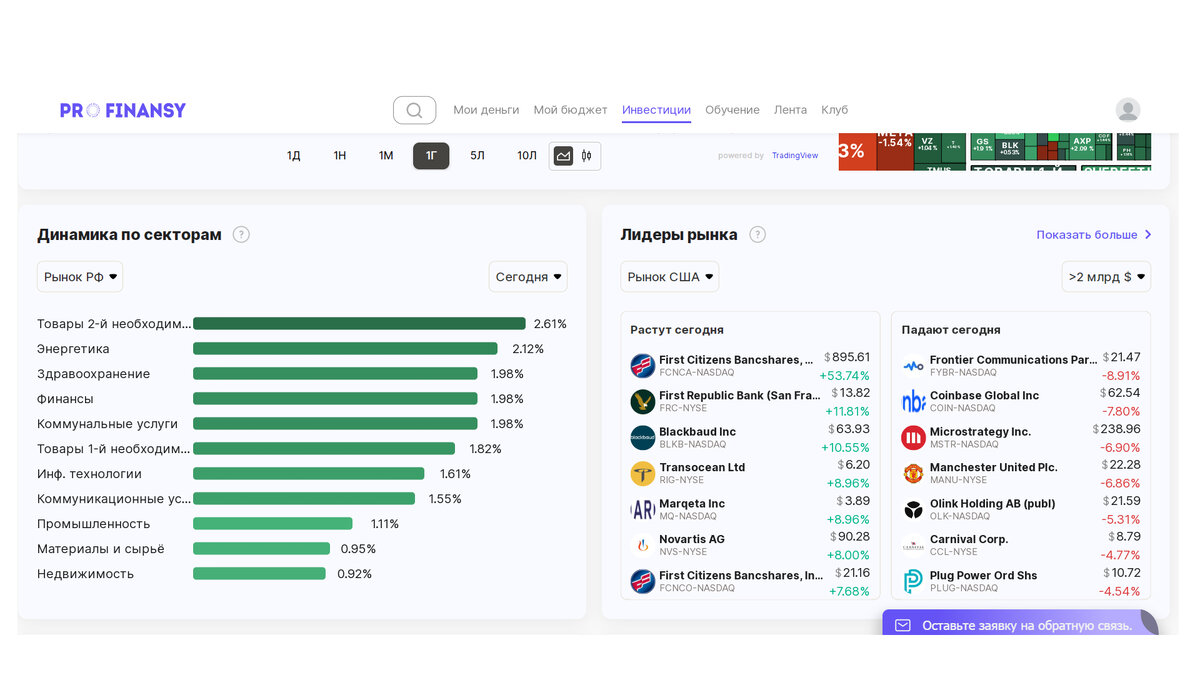Open the TradingView link
The width and height of the screenshot is (1200, 675).
point(794,155)
